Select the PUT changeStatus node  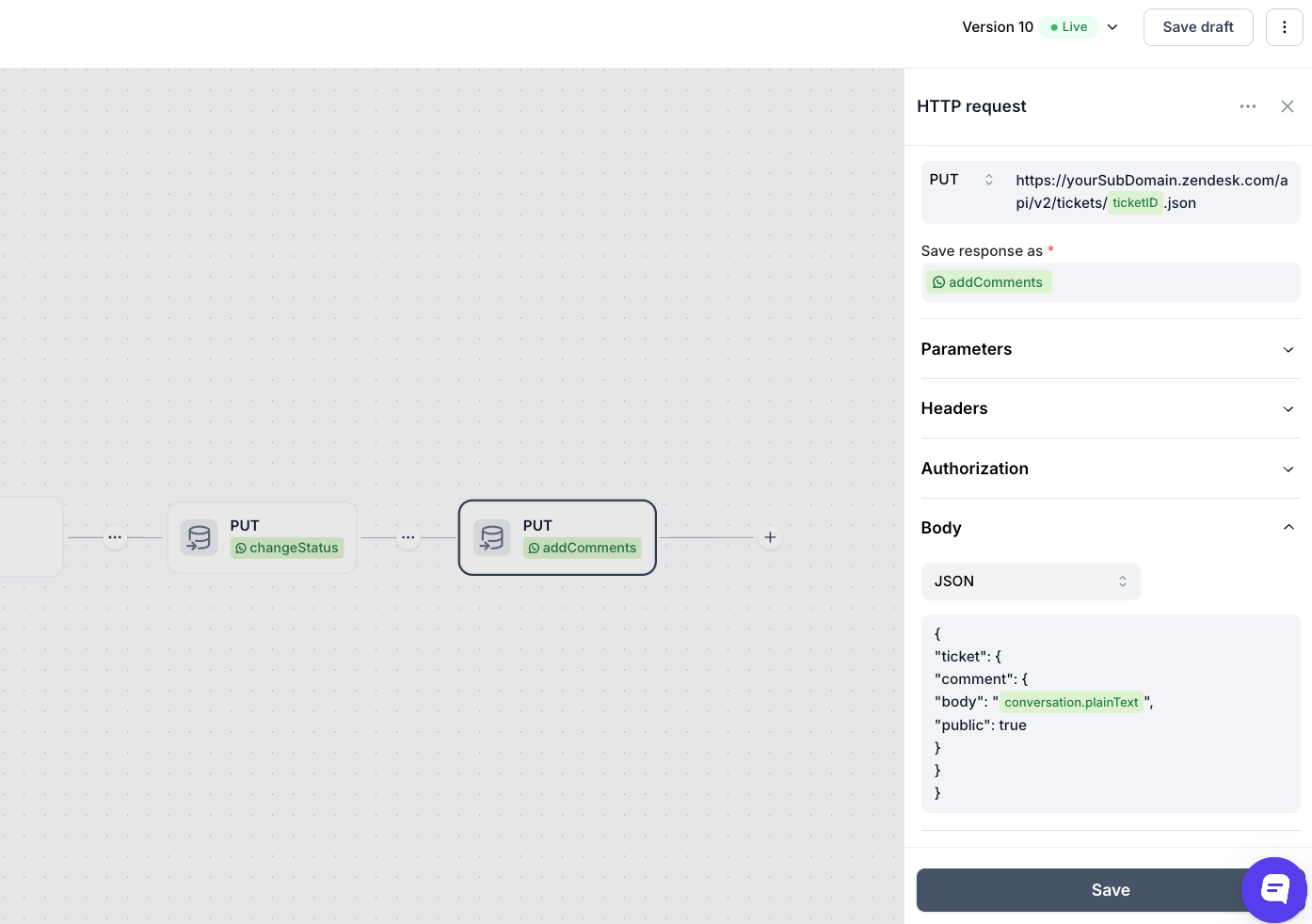(262, 537)
